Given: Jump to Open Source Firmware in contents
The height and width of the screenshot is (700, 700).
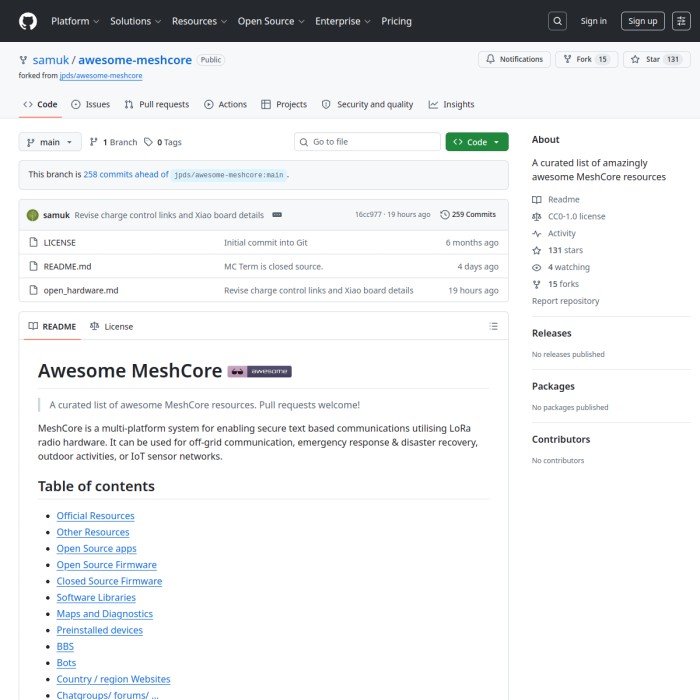Looking at the screenshot, I should pyautogui.click(x=106, y=565).
